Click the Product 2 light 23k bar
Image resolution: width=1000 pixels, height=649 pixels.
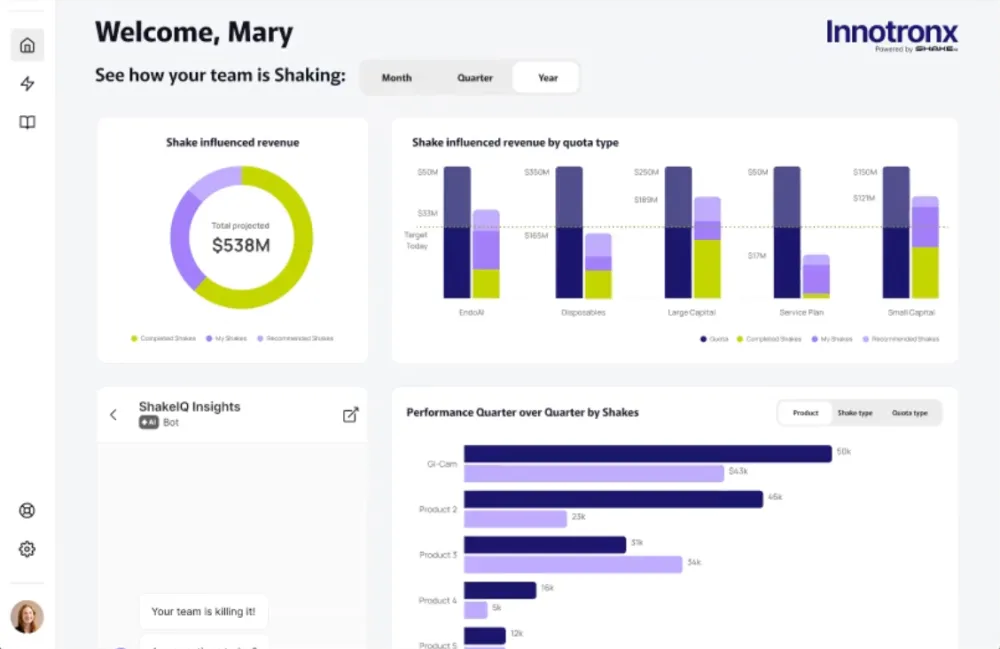pyautogui.click(x=515, y=519)
